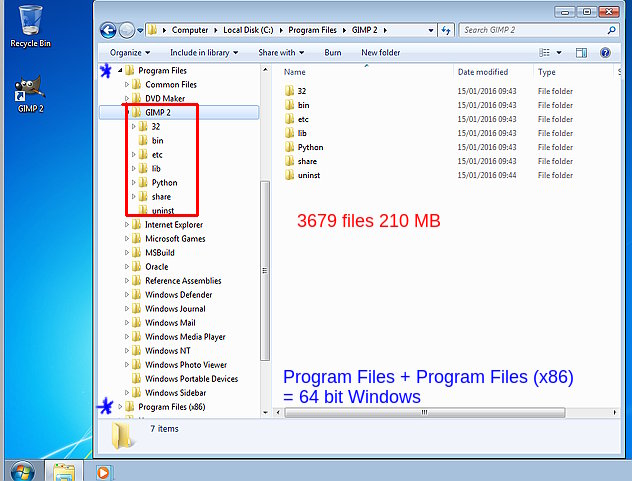Screen dimensions: 632x481
Task: Select bin under GIMP 2 in tree
Action: 157,141
